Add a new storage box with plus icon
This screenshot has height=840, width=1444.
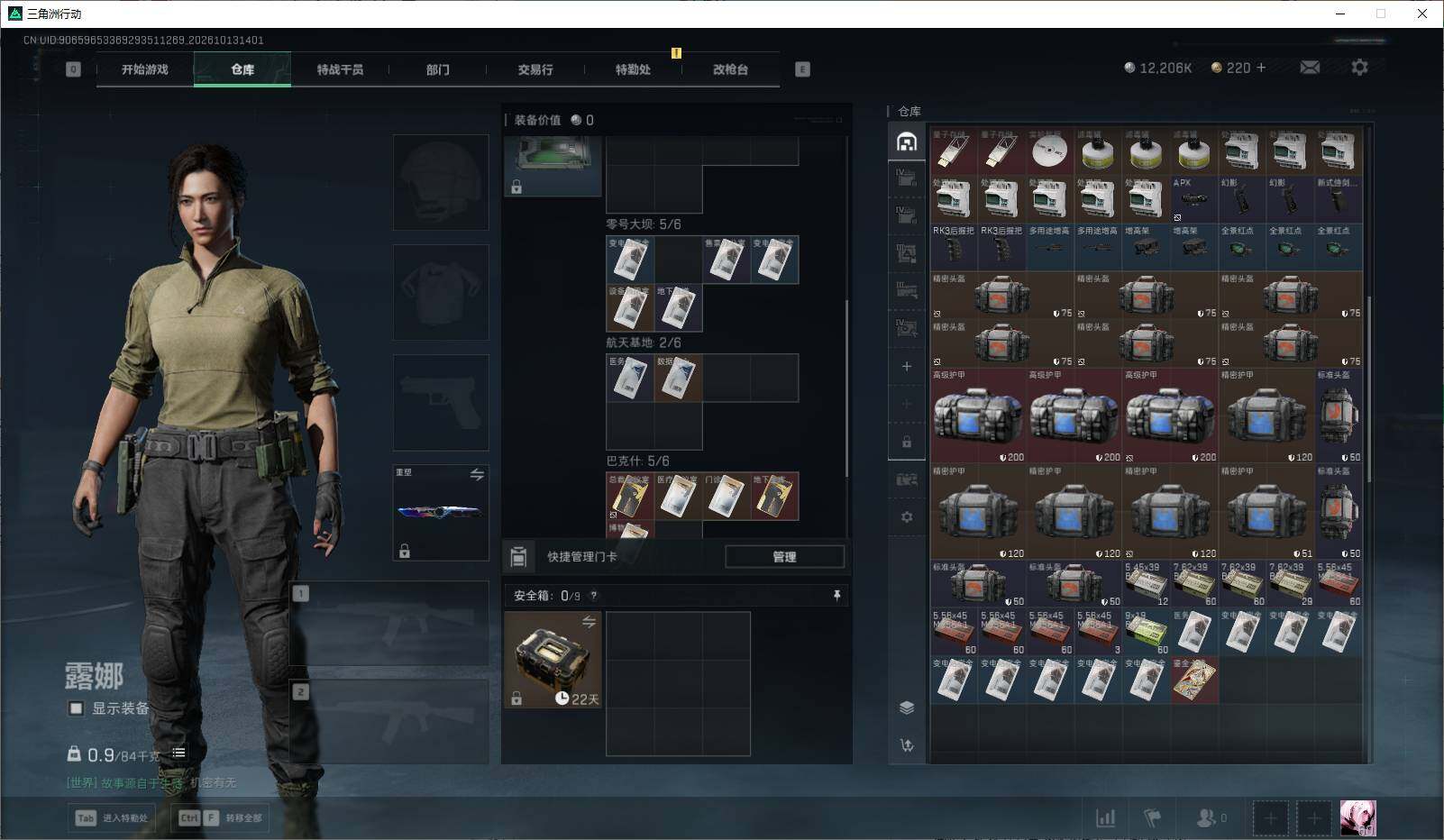click(907, 366)
